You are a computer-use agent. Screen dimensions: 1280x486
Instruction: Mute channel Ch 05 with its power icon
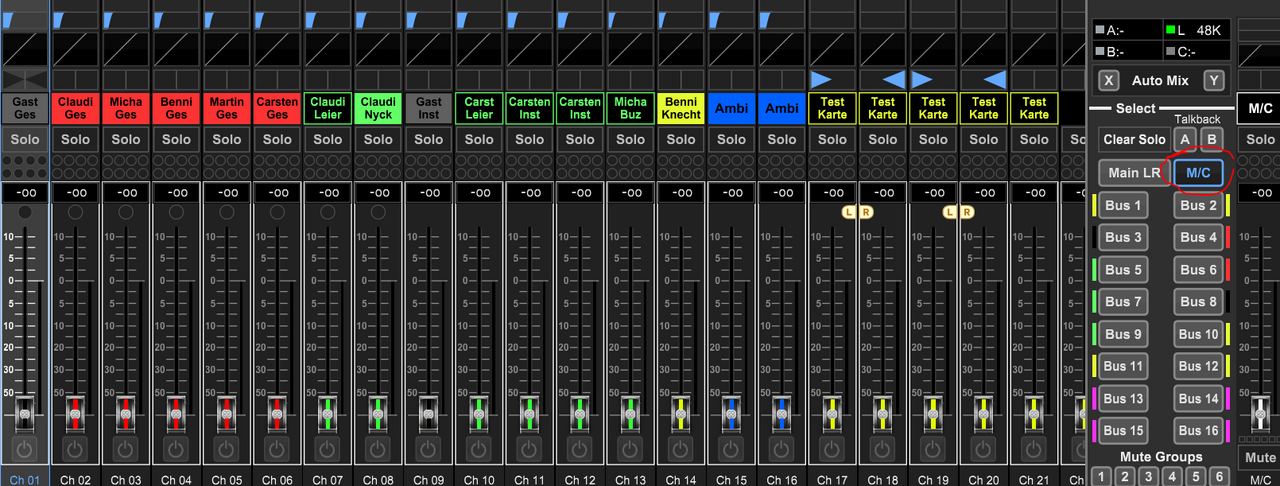pos(227,449)
